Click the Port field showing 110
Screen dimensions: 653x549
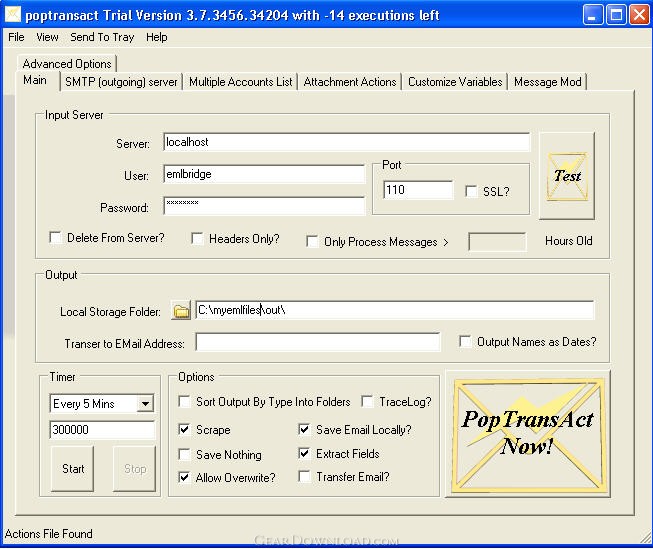[418, 190]
